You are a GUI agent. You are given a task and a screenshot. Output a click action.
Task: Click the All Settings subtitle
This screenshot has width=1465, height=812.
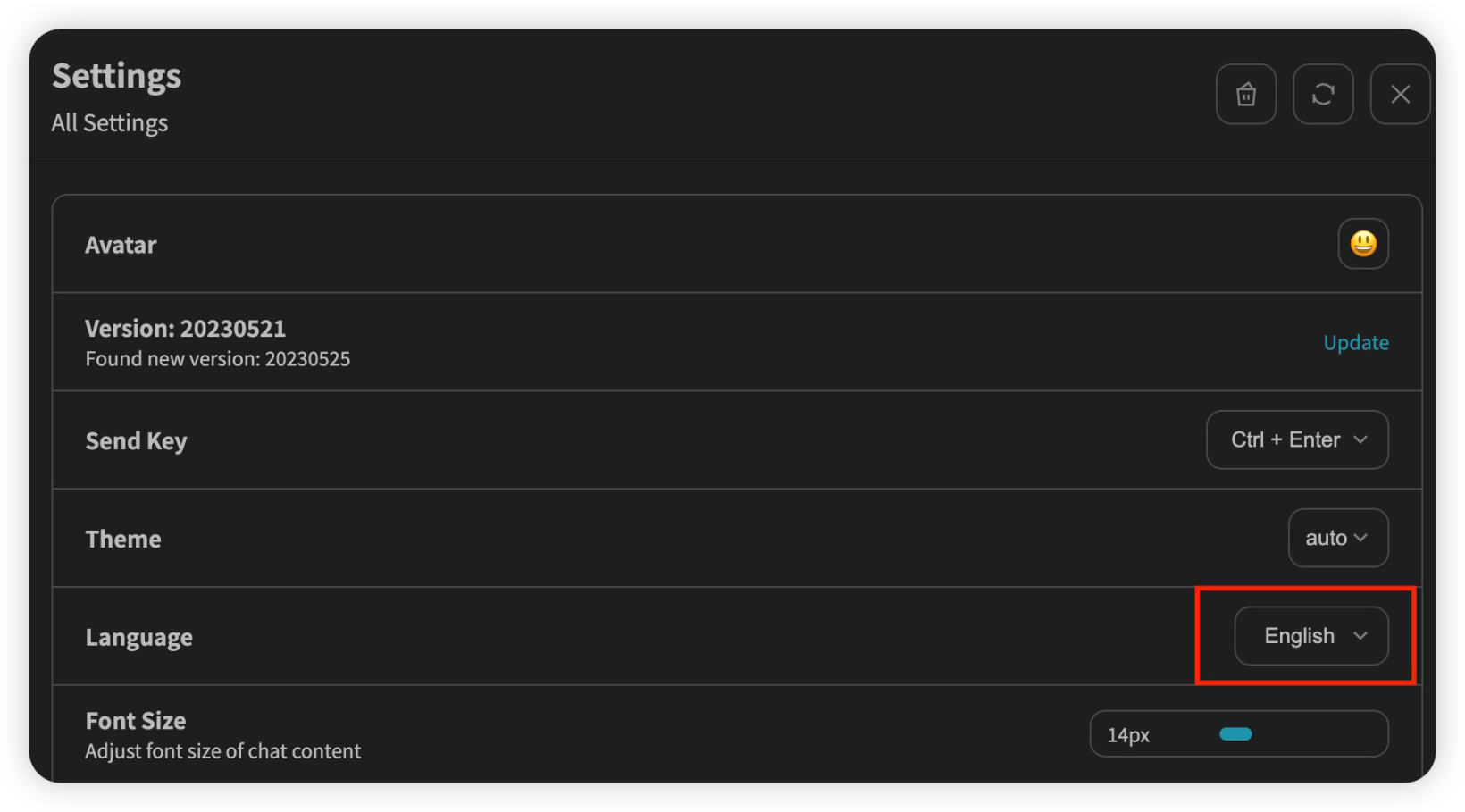110,123
